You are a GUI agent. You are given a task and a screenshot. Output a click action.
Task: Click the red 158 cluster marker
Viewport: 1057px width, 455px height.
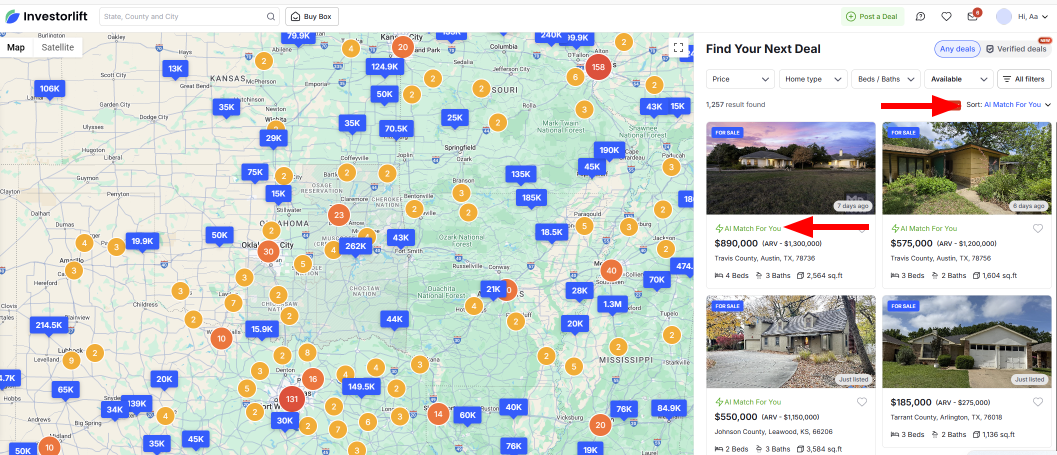tap(598, 67)
